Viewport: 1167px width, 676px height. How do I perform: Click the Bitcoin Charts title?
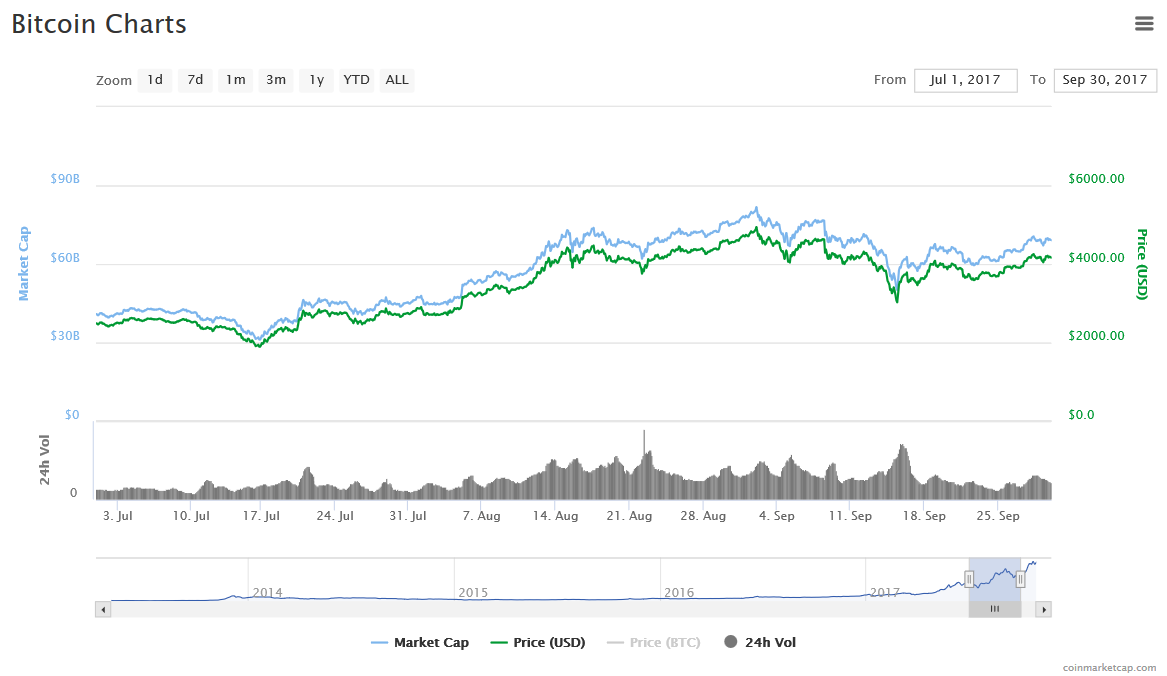[99, 24]
